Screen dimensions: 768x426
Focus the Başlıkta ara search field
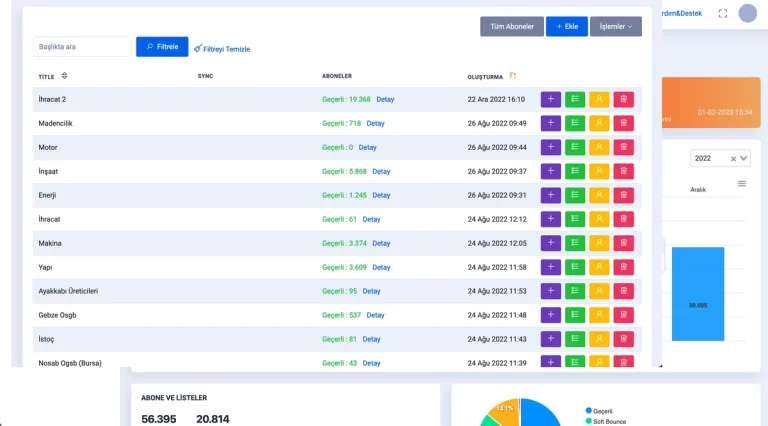pos(82,47)
